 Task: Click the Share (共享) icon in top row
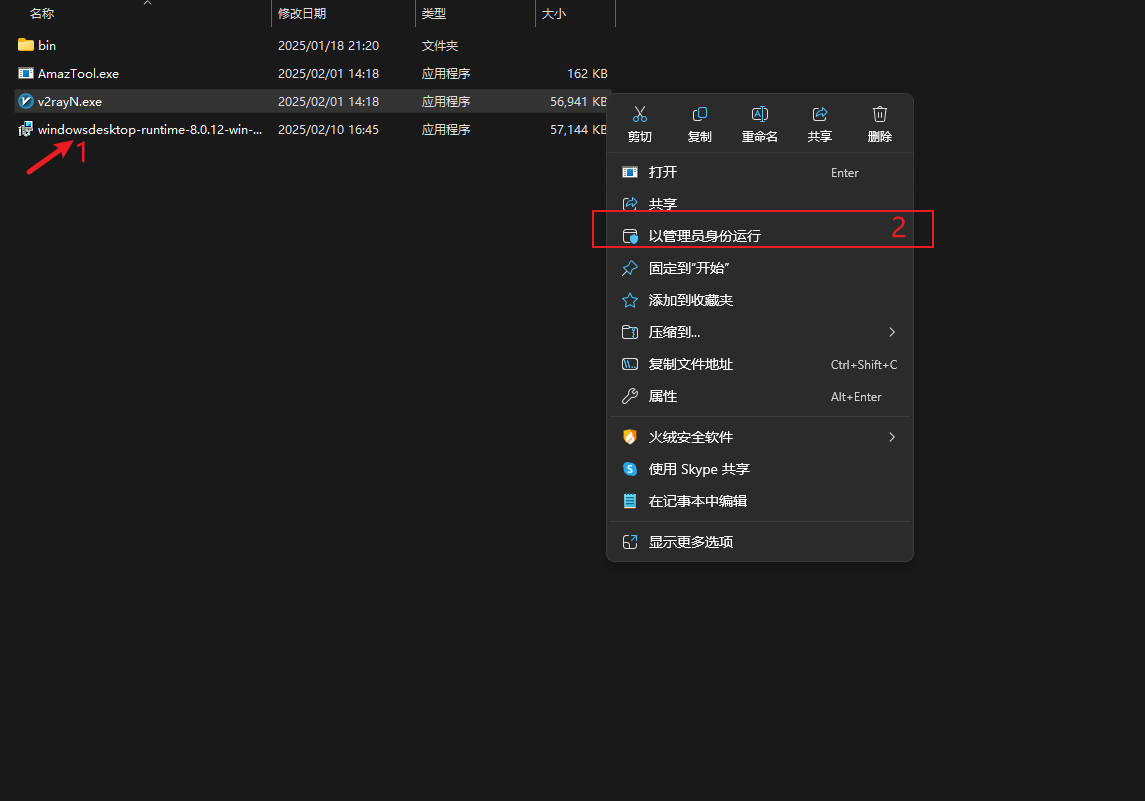pos(820,115)
